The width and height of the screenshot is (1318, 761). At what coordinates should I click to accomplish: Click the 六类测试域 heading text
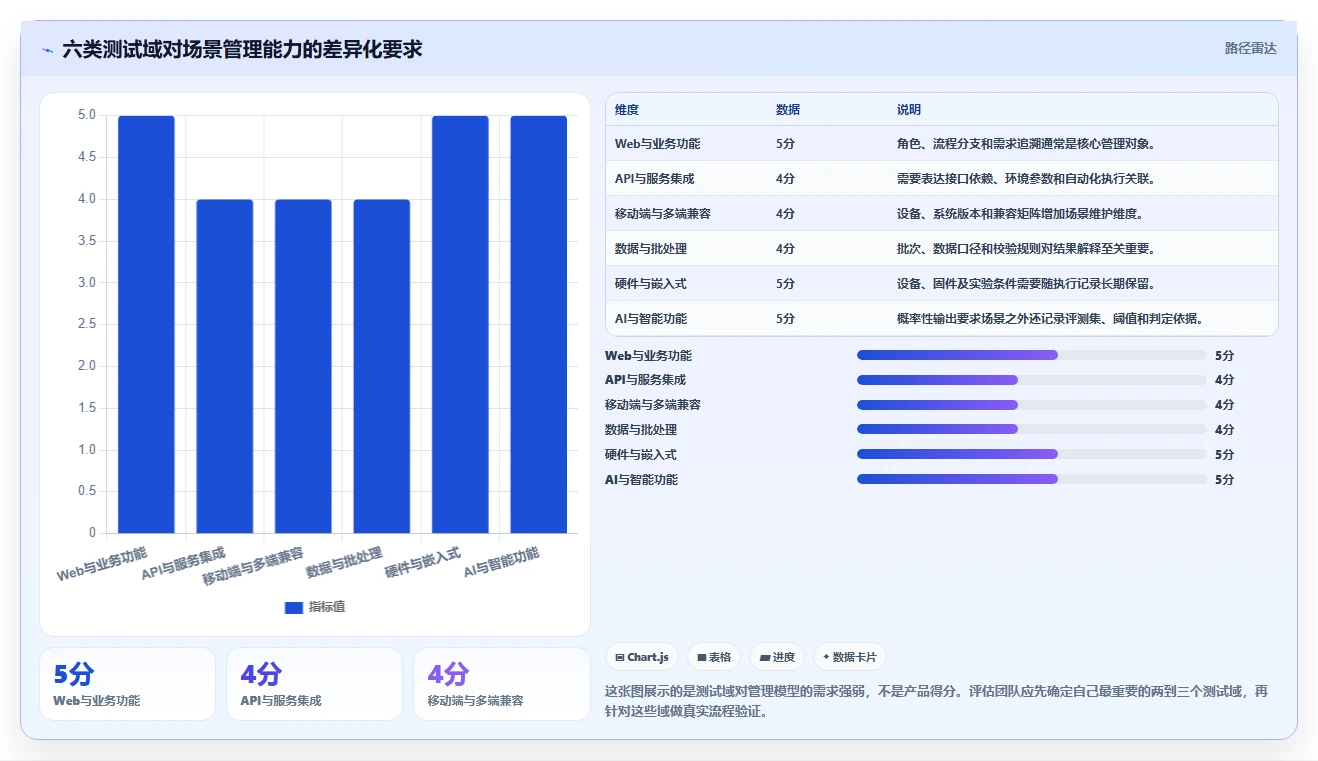point(242,49)
